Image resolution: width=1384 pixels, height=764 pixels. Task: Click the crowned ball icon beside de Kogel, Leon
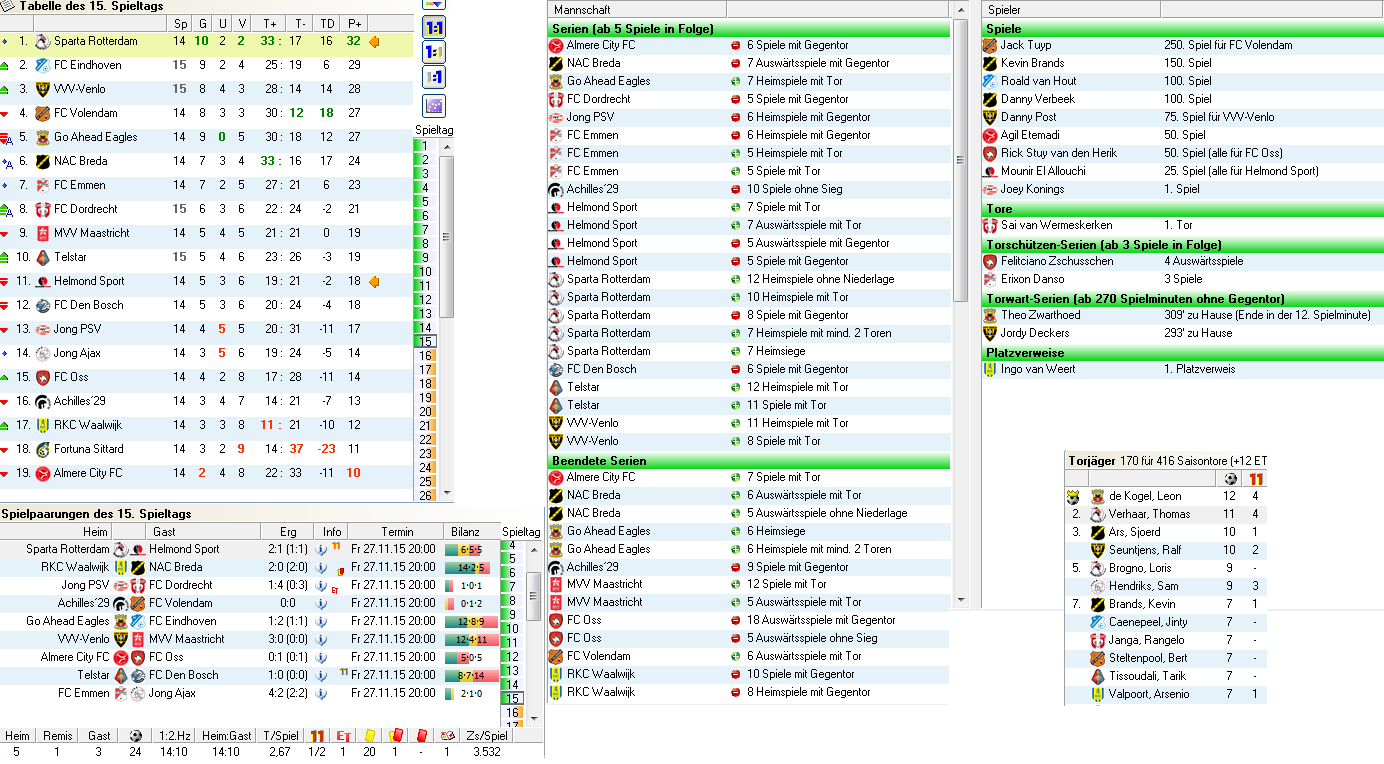click(1073, 496)
